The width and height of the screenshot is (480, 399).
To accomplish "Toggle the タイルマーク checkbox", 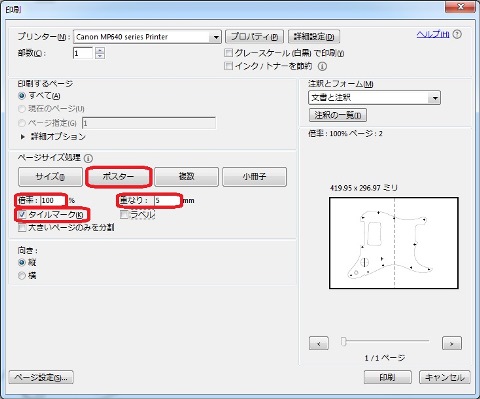I will (22, 215).
